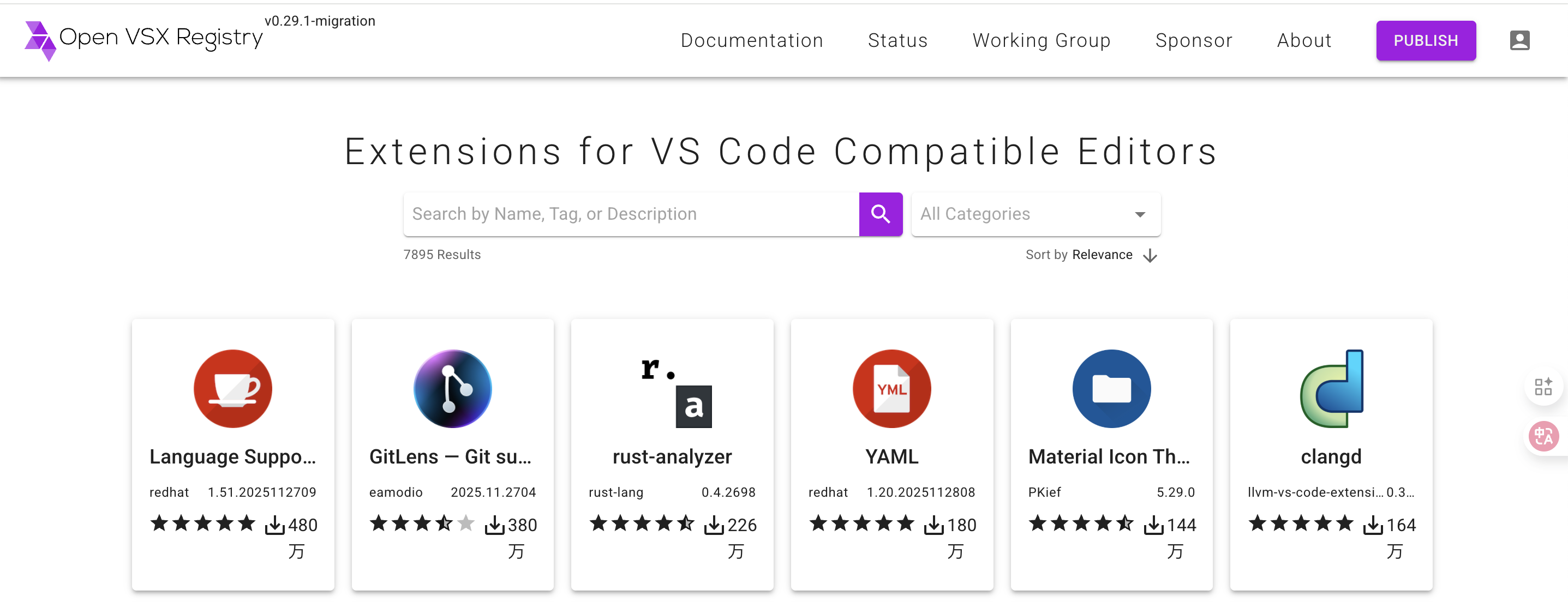Click the QR grid floating button at right edge
The width and height of the screenshot is (1568, 602).
1543,386
